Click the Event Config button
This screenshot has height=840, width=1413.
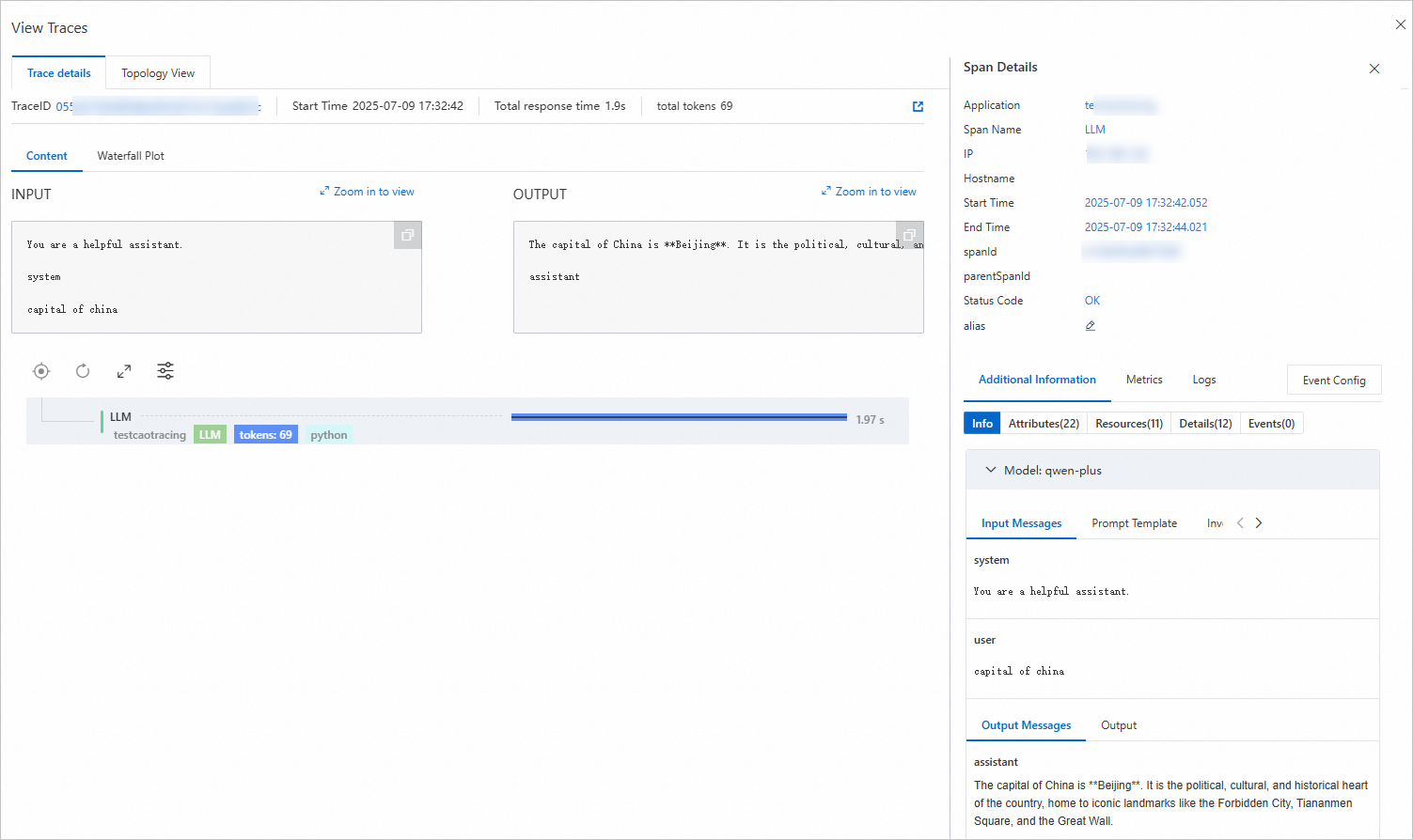[x=1334, y=380]
